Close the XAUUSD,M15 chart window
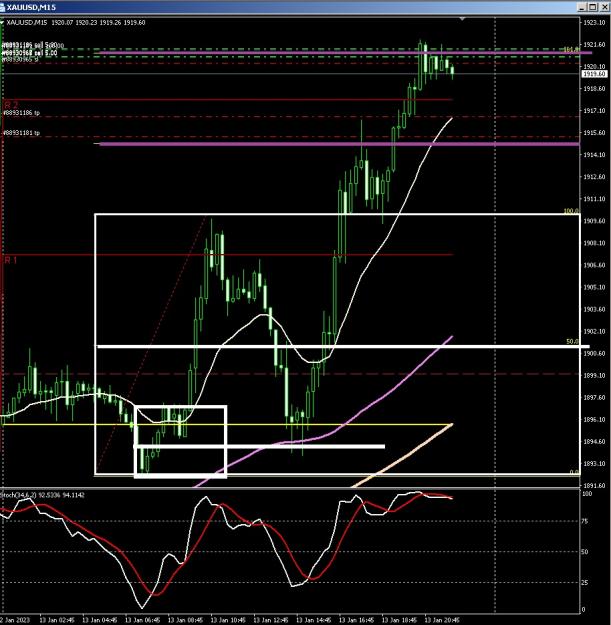 tap(603, 7)
